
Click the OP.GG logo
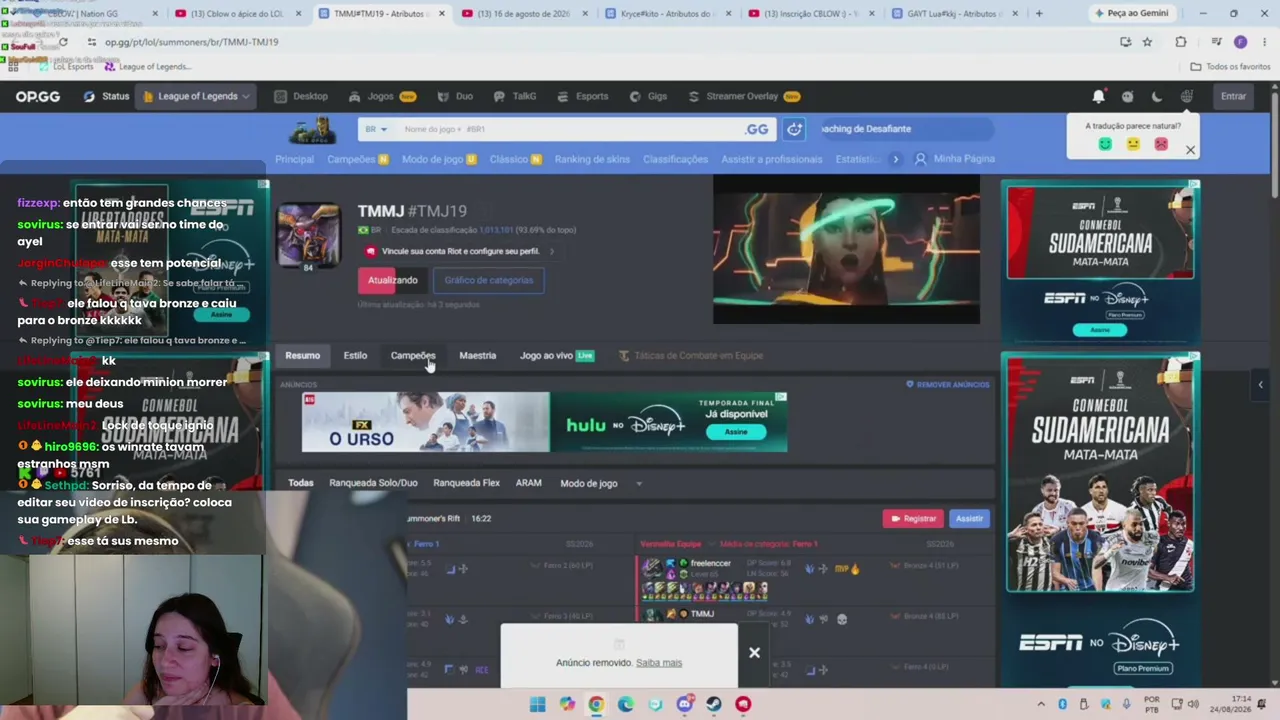point(38,96)
